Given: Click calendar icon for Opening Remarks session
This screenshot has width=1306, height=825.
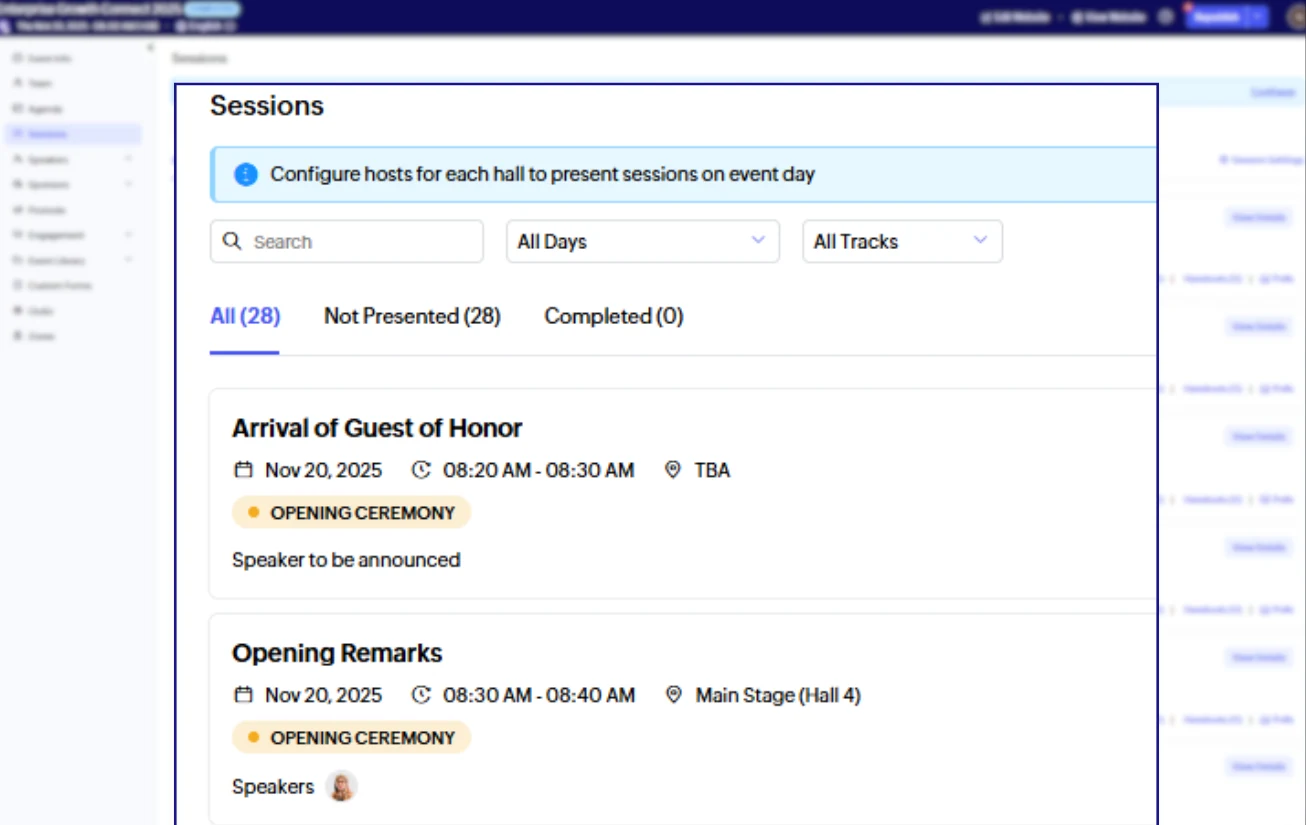Looking at the screenshot, I should click(242, 694).
